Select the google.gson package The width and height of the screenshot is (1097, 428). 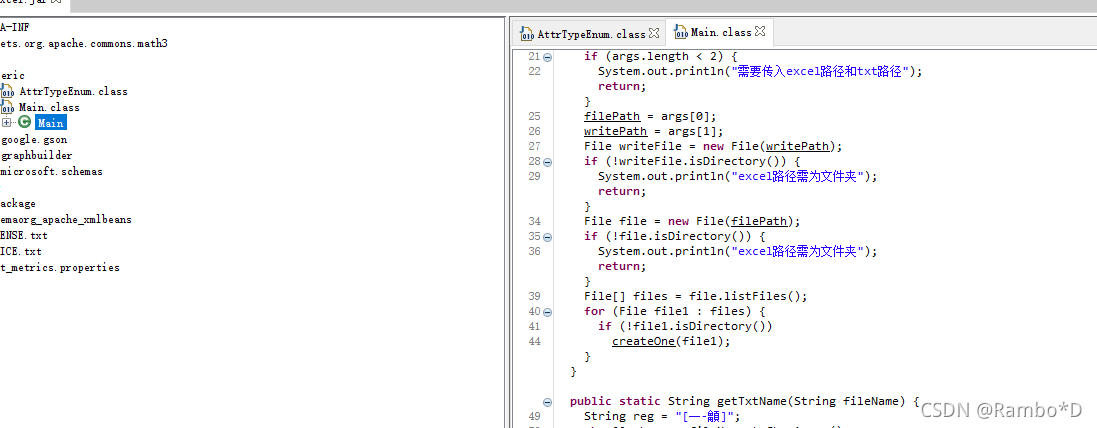34,140
